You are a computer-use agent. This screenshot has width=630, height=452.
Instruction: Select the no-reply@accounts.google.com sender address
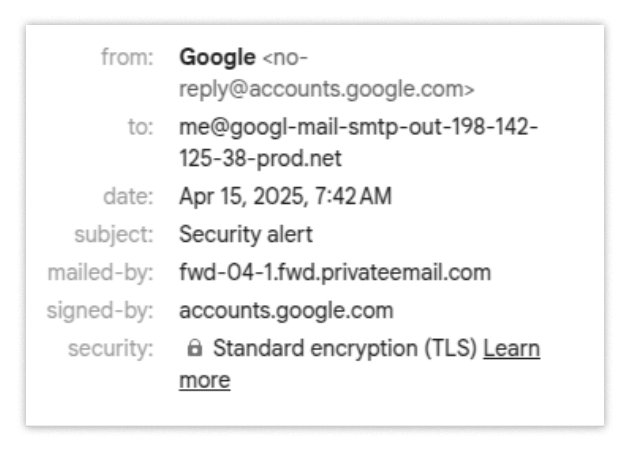(x=326, y=89)
